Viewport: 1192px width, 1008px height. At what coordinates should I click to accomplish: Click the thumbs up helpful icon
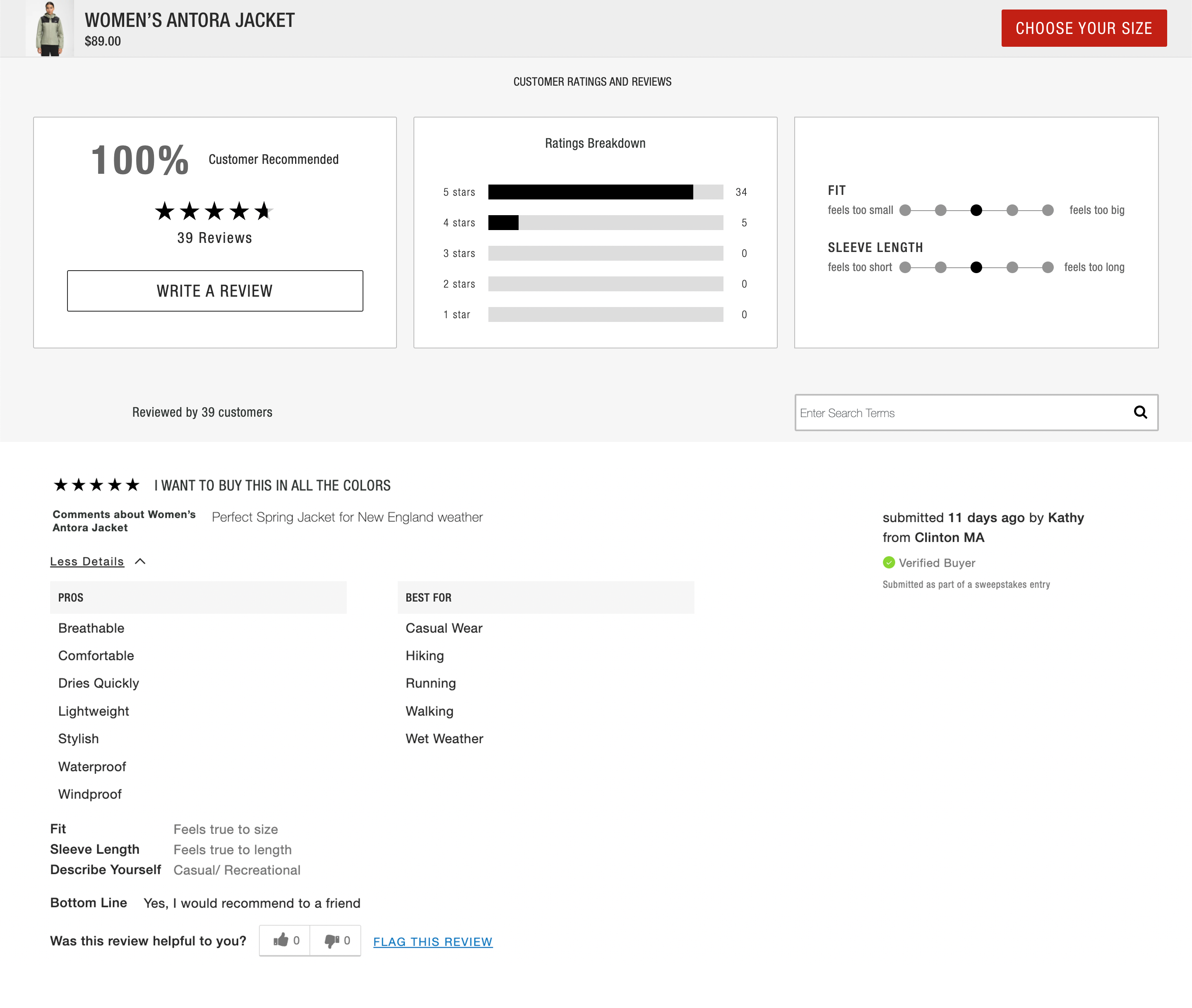tap(281, 940)
